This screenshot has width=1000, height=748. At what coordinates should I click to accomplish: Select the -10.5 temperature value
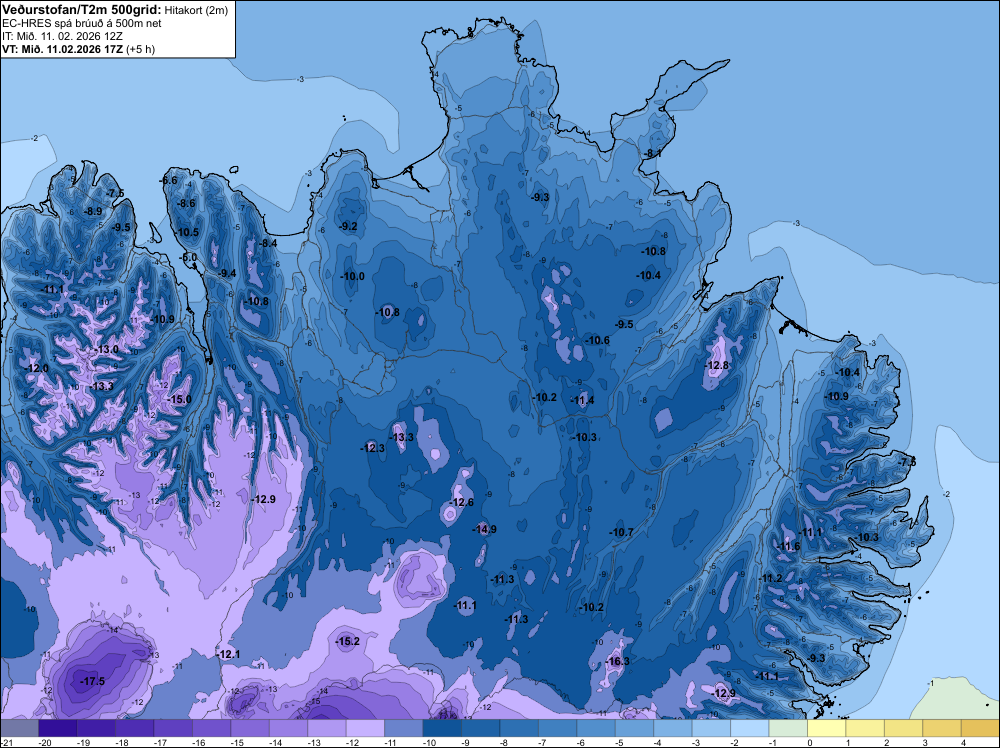pyautogui.click(x=187, y=232)
